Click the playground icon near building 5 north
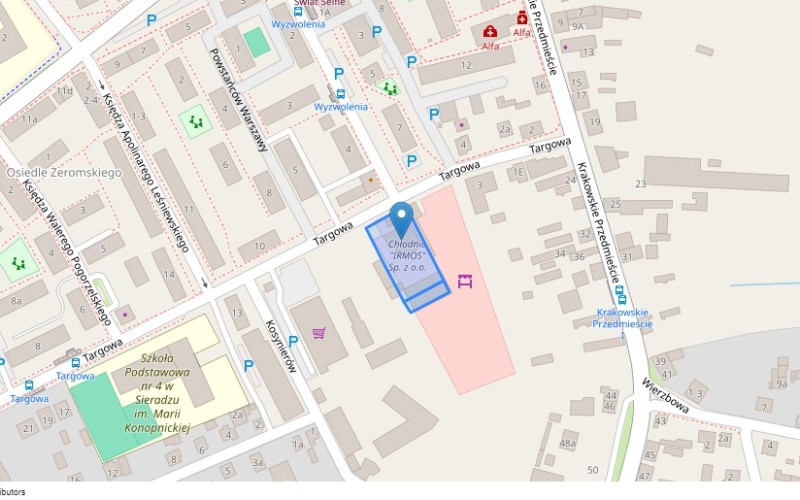Screen dimensions: 800x500 tap(390, 89)
